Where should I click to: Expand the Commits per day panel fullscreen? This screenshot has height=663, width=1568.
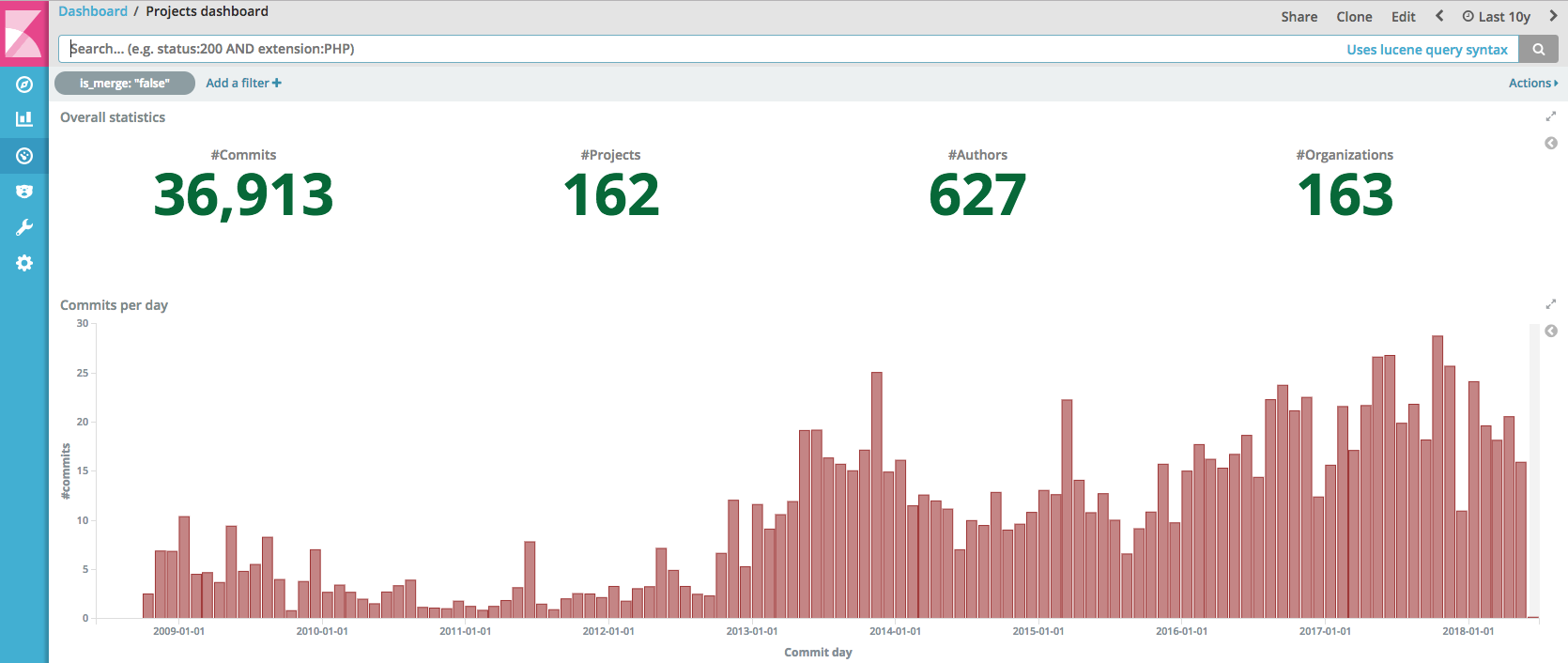tap(1550, 304)
